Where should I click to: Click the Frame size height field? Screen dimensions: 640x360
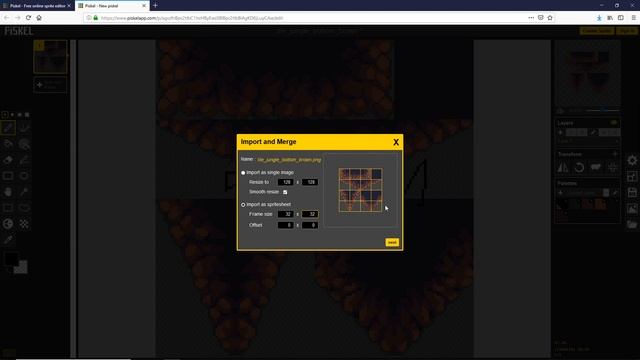coord(310,214)
